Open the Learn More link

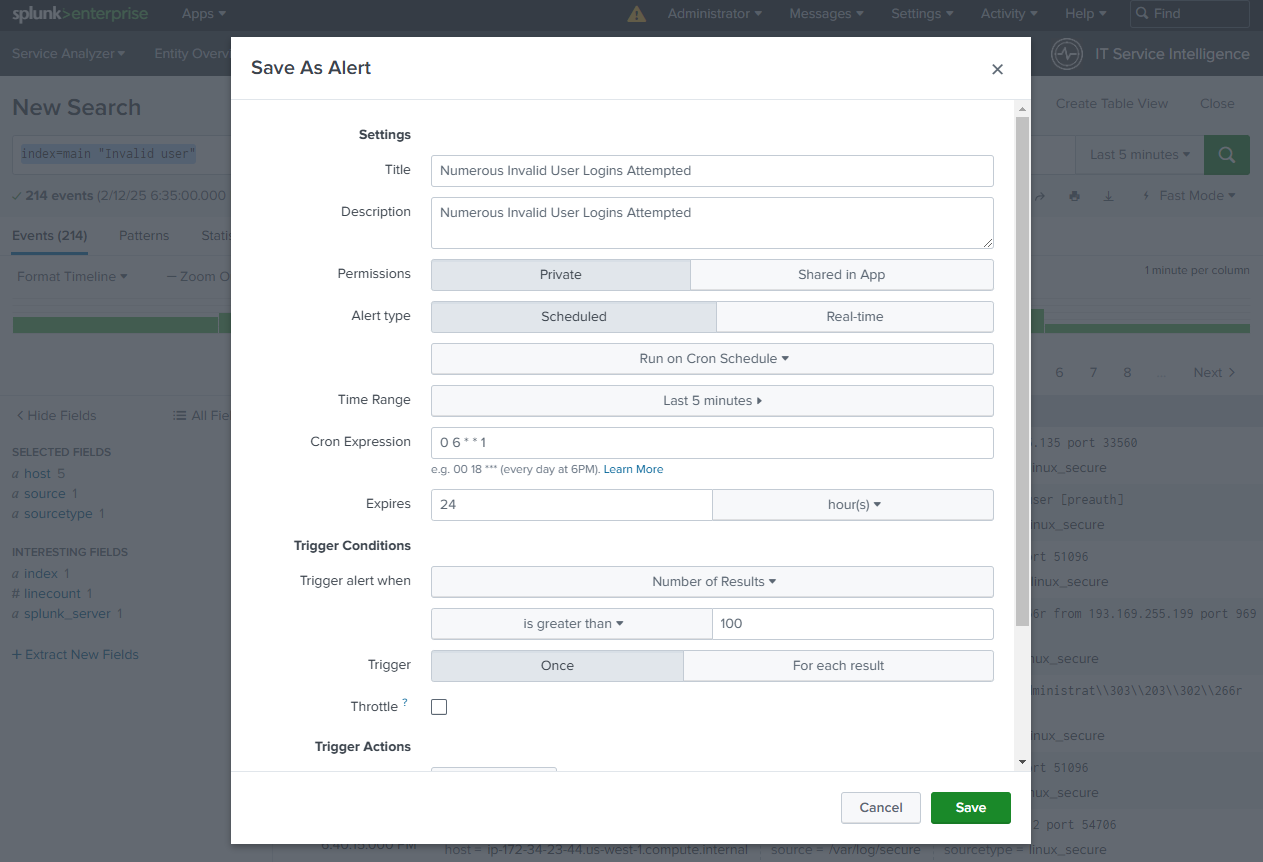pos(633,469)
